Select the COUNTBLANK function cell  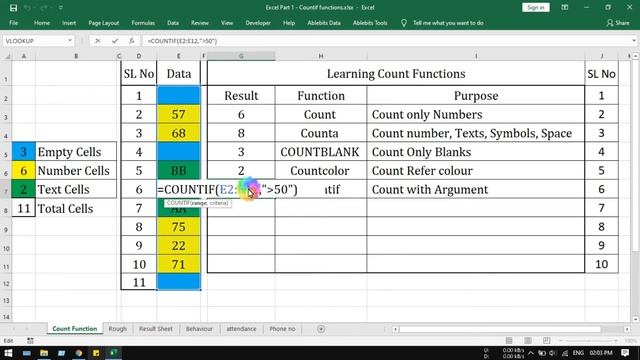click(x=320, y=152)
